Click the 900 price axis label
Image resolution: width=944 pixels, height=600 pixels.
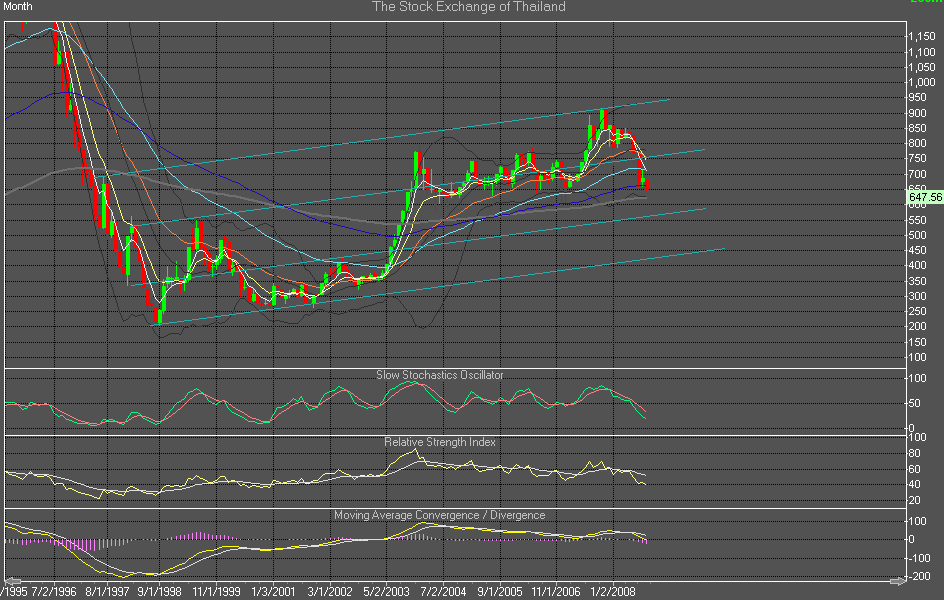coord(918,113)
